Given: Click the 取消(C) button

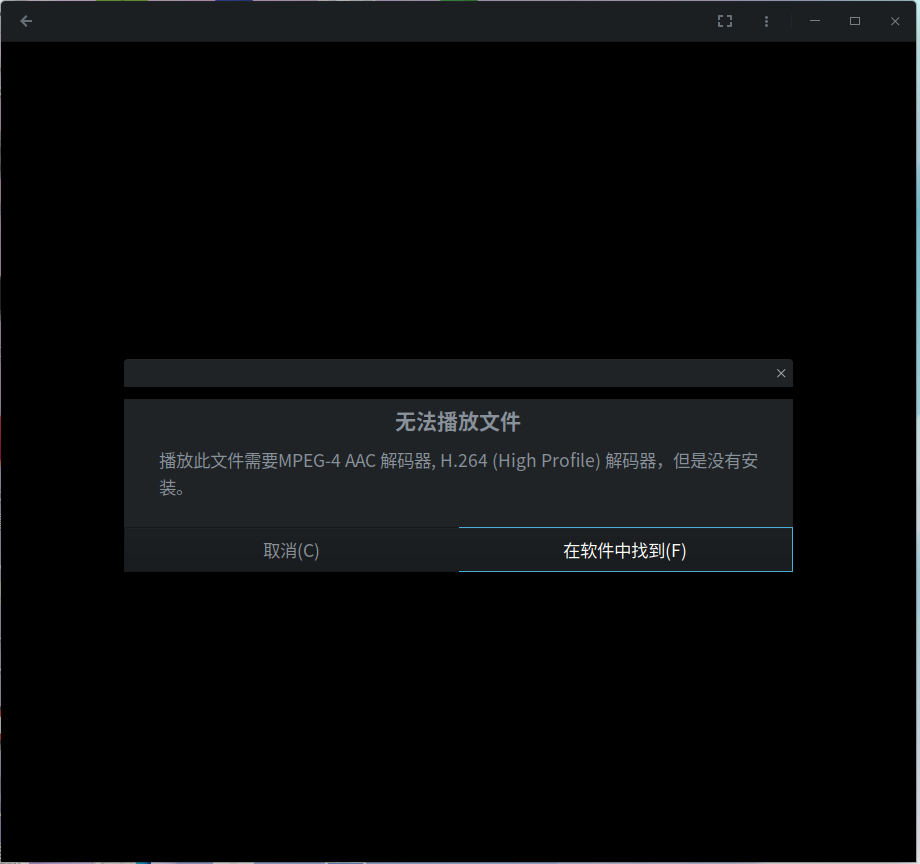Looking at the screenshot, I should (x=291, y=550).
